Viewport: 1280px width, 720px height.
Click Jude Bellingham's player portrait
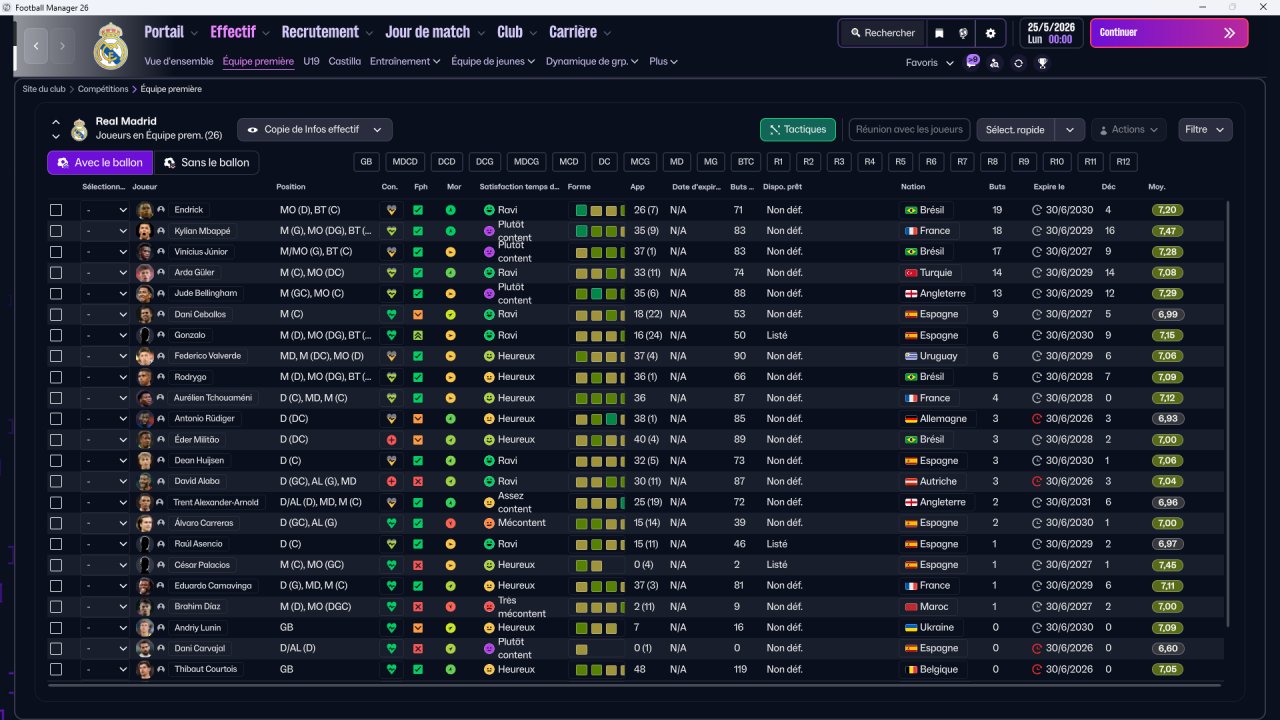[x=145, y=294]
